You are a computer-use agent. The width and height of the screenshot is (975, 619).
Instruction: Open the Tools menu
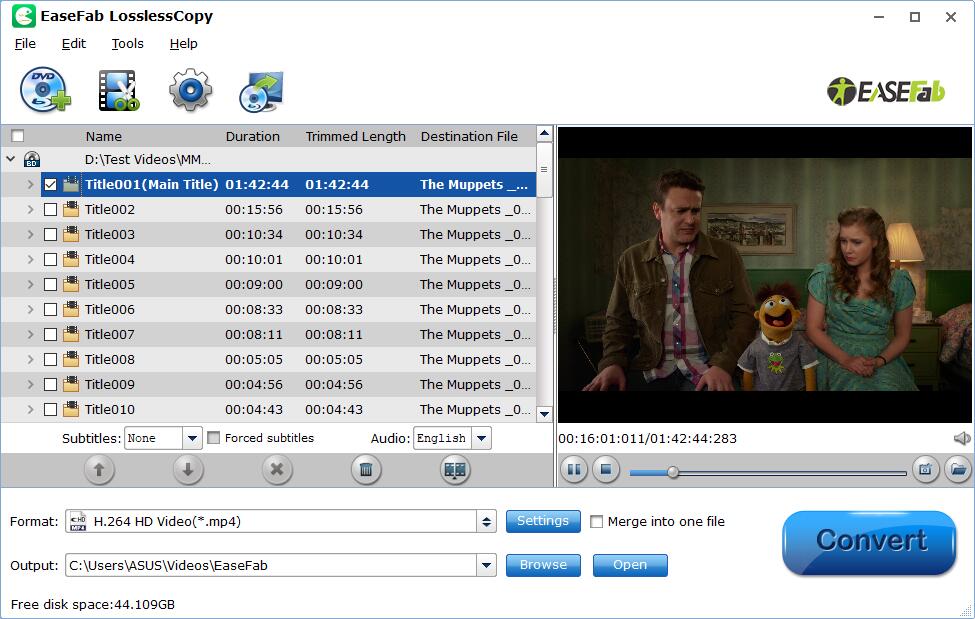point(127,44)
